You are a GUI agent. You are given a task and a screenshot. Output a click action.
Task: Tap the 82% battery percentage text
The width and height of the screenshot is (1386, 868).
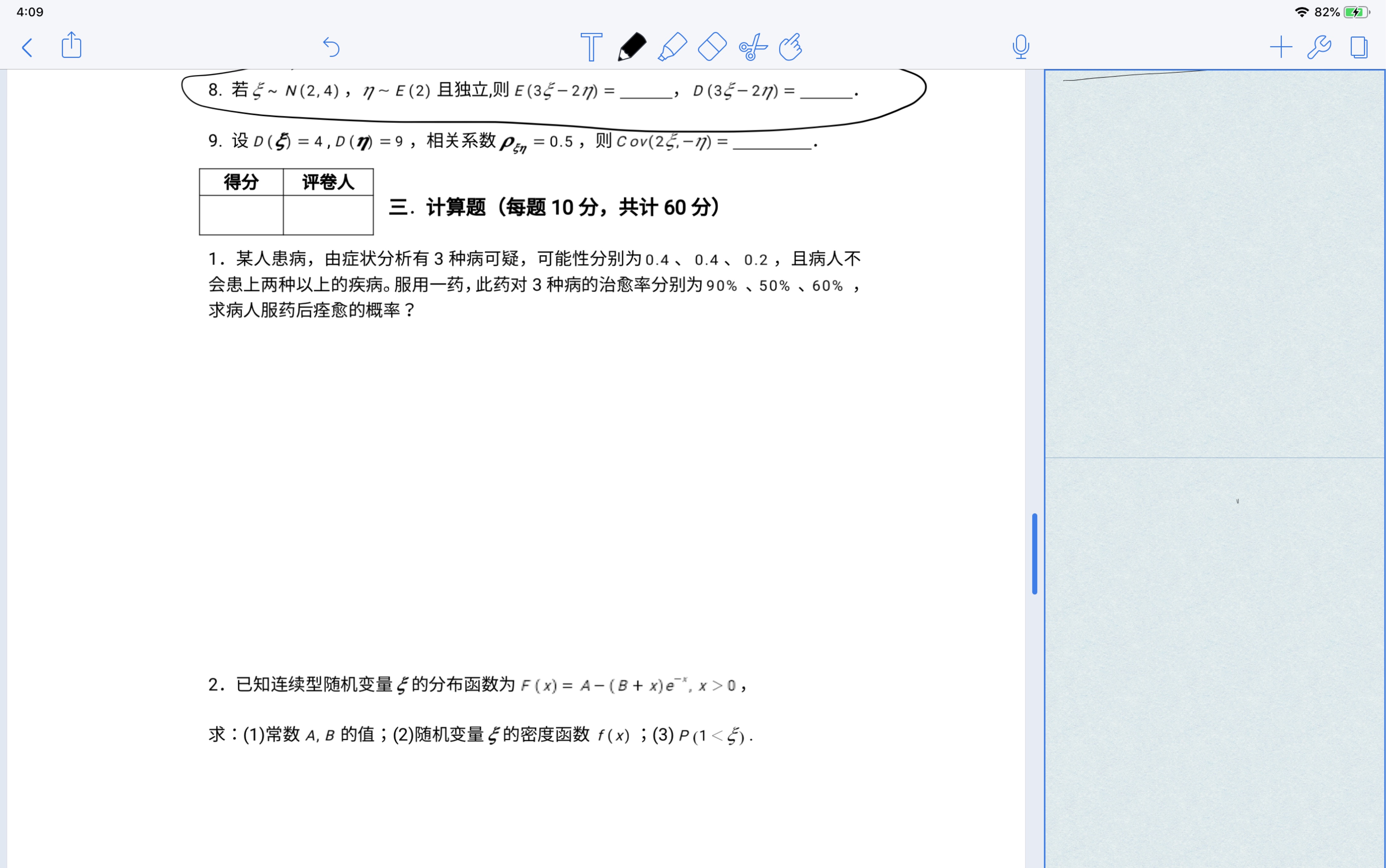(x=1327, y=12)
